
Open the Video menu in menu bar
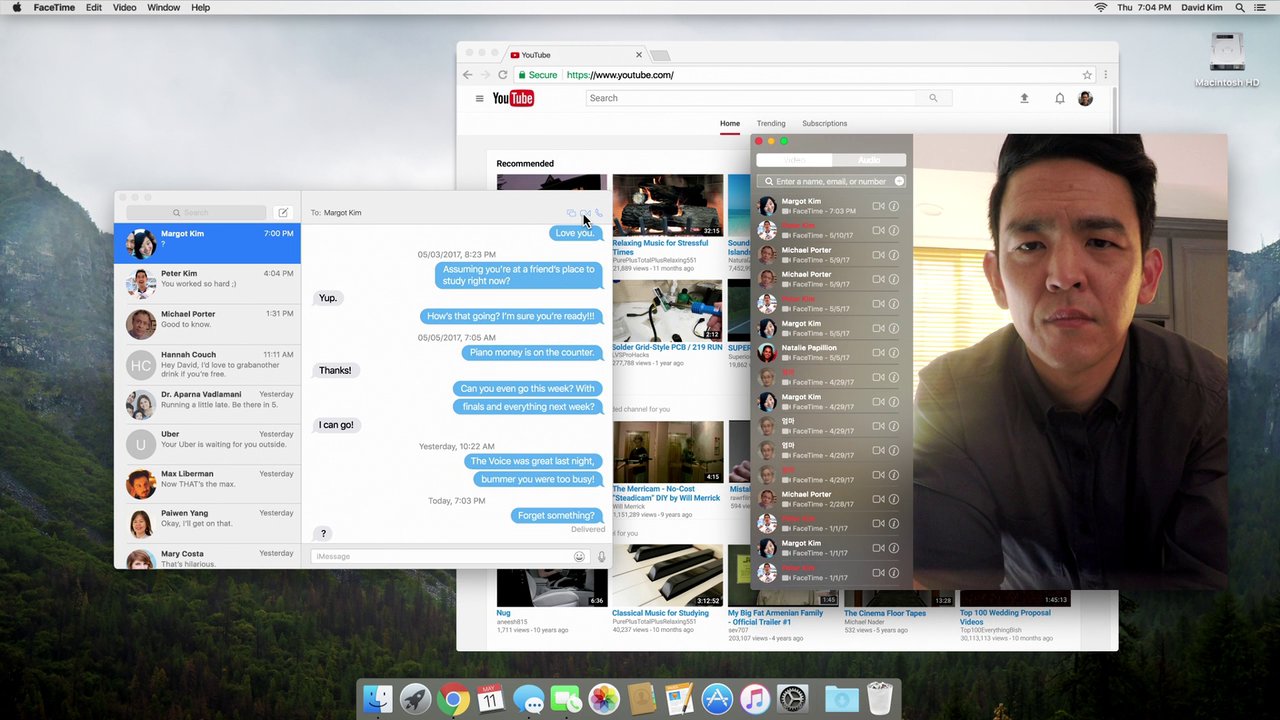click(x=124, y=7)
